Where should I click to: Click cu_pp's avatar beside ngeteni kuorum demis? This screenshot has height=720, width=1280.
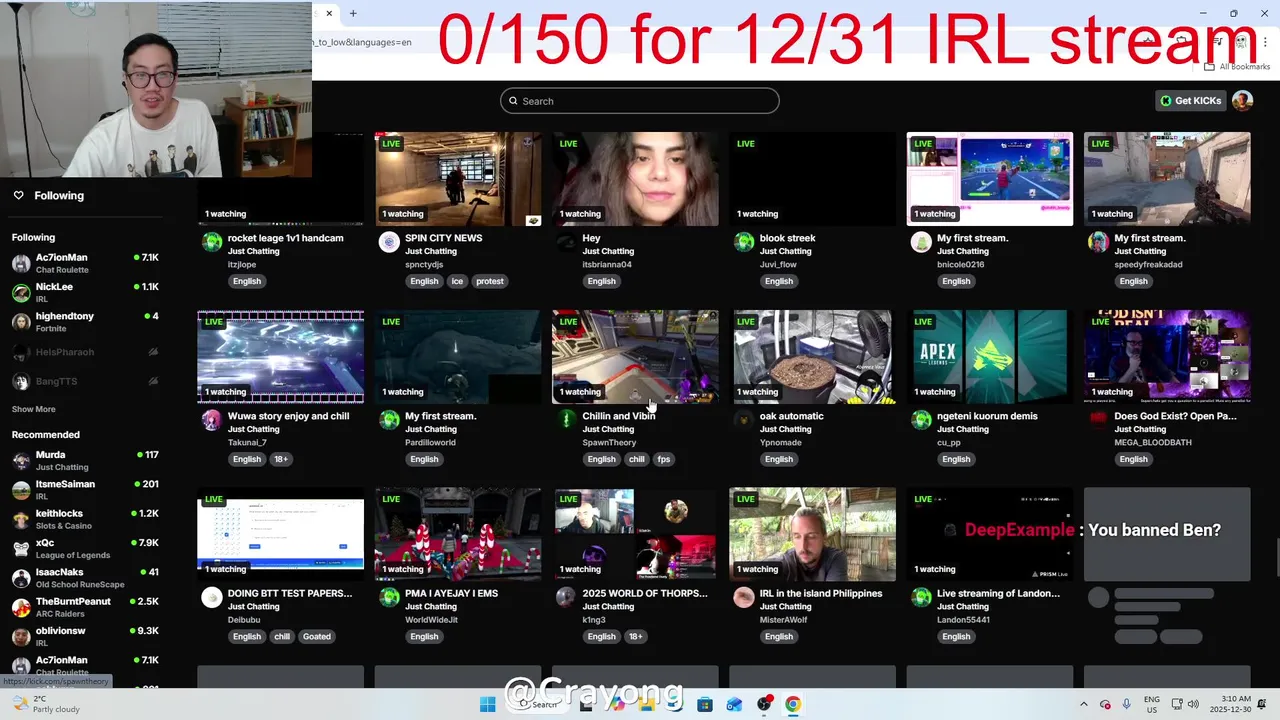[921, 420]
